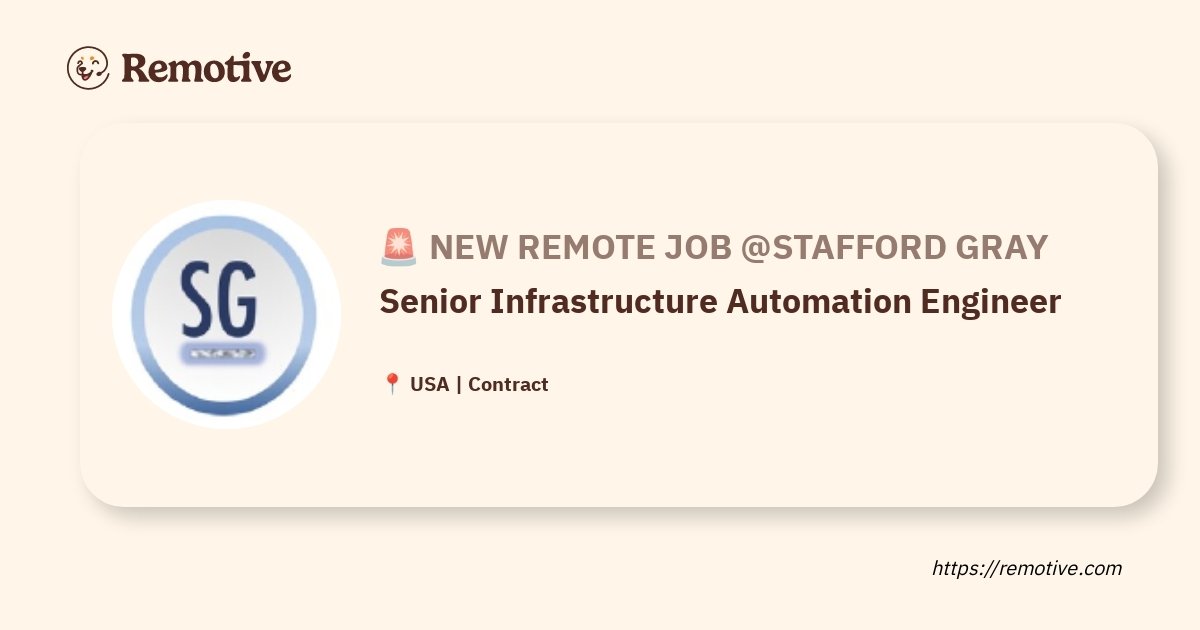The image size is (1200, 630).
Task: Click the letter G in the logo
Action: click(238, 300)
